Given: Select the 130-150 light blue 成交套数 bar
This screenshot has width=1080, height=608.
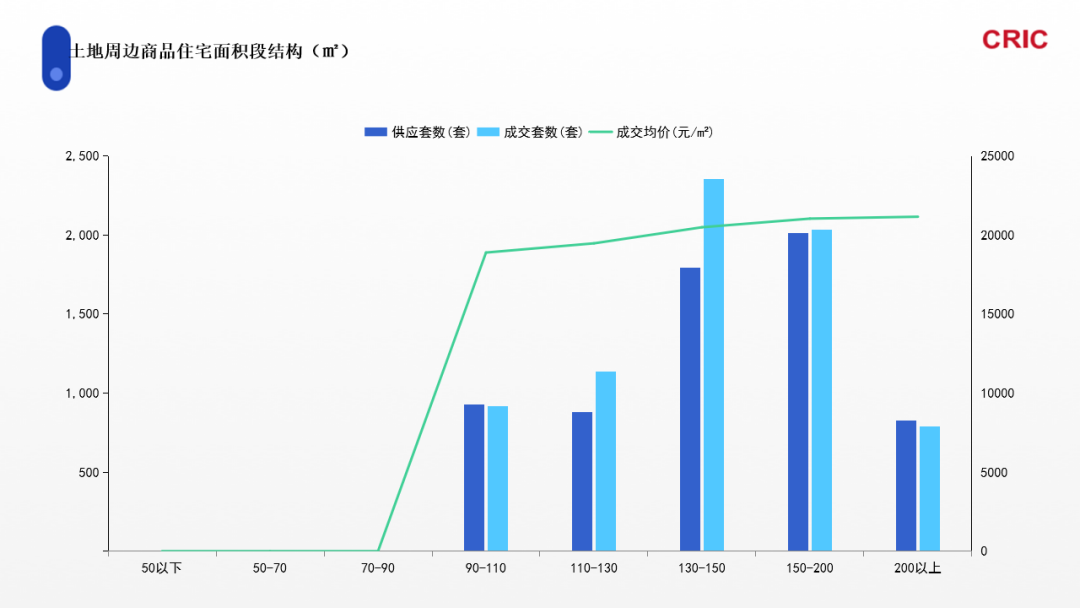Looking at the screenshot, I should coord(714,365).
